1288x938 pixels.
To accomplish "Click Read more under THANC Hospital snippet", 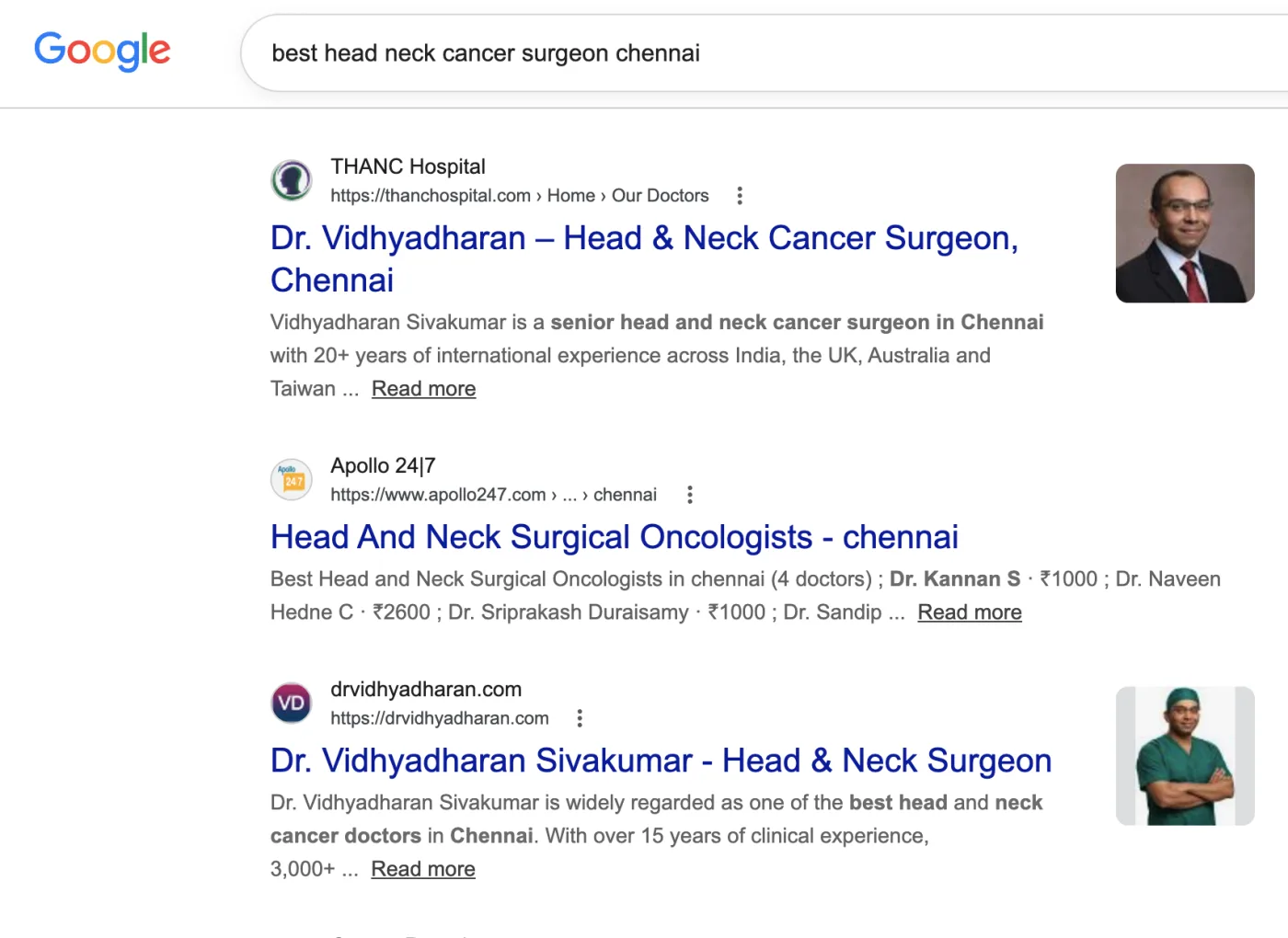I will (424, 389).
